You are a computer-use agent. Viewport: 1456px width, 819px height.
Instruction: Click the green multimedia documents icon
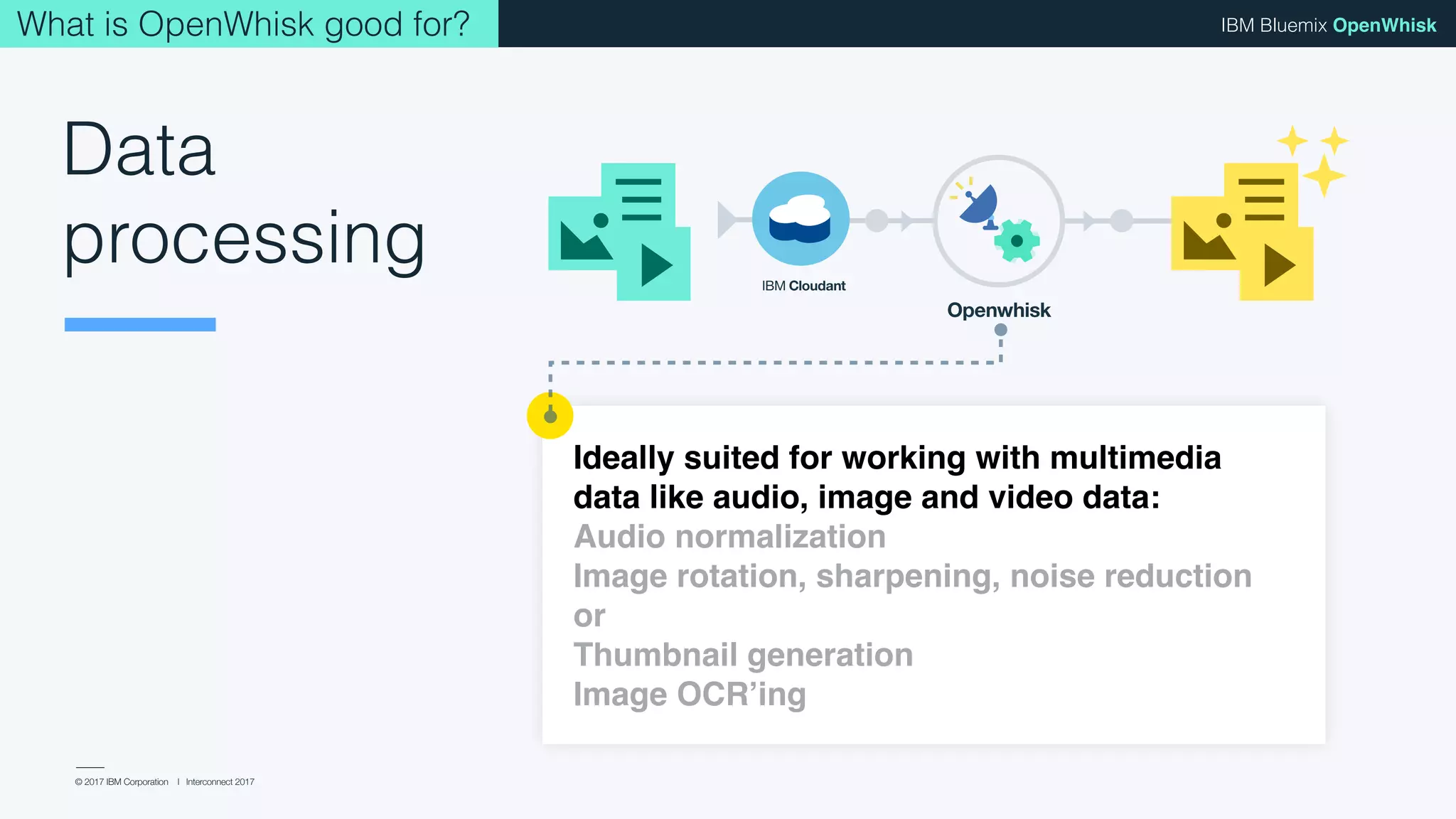coord(619,232)
